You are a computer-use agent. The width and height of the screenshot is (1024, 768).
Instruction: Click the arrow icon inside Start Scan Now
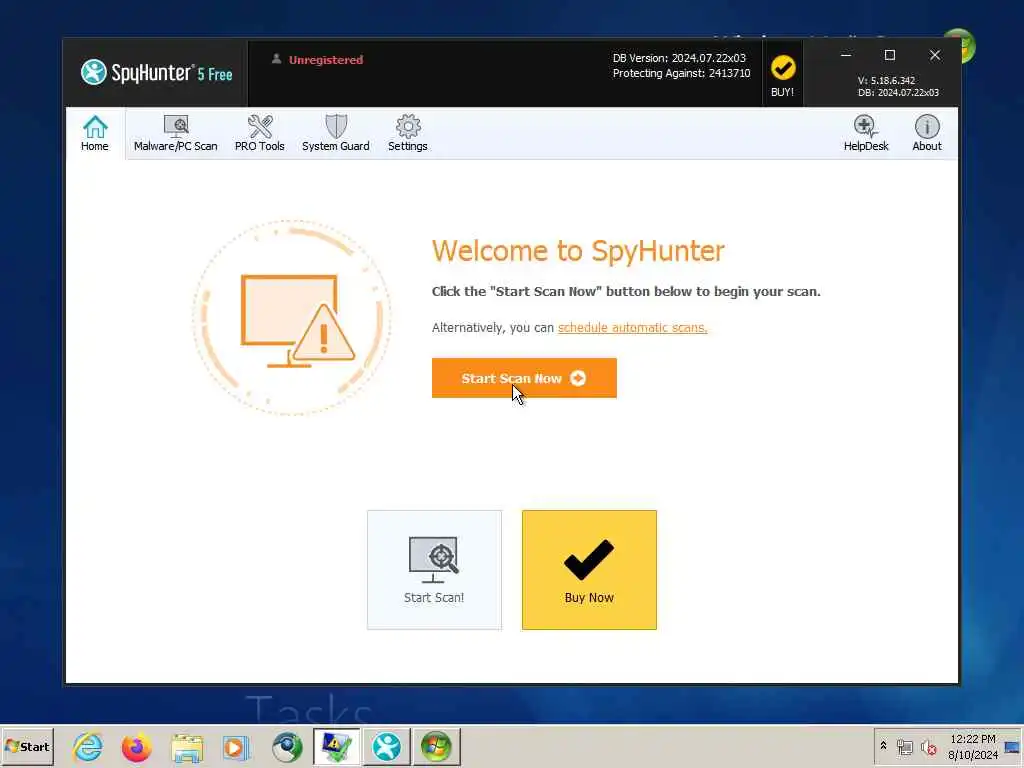pos(577,378)
